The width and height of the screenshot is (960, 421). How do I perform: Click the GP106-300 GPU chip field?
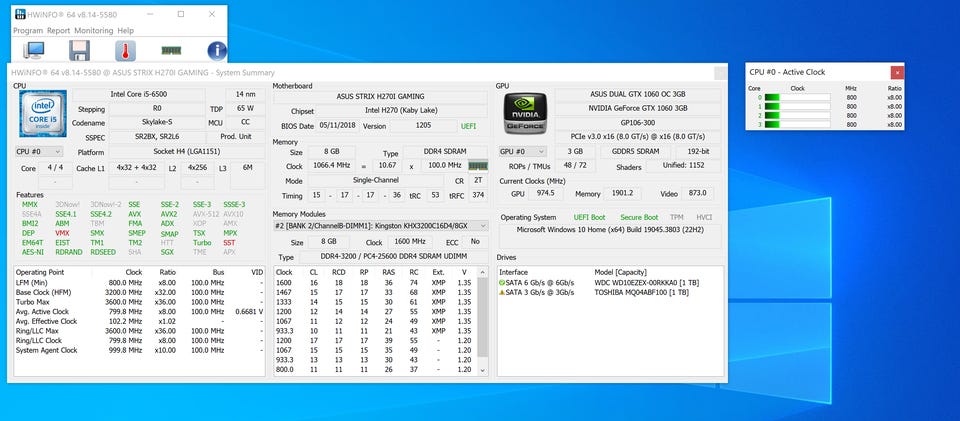(638, 122)
